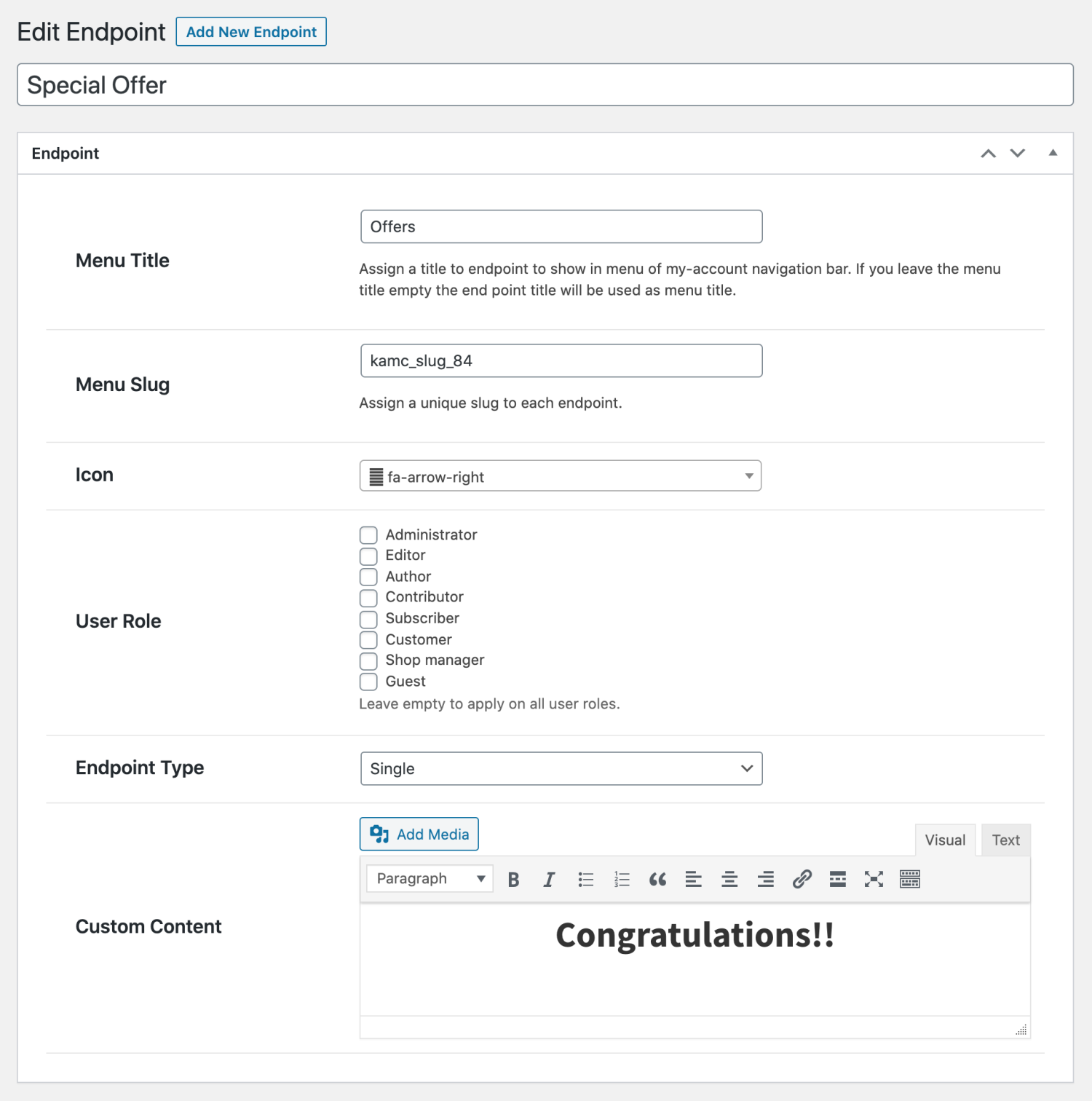Click the Add New Endpoint button

[251, 31]
